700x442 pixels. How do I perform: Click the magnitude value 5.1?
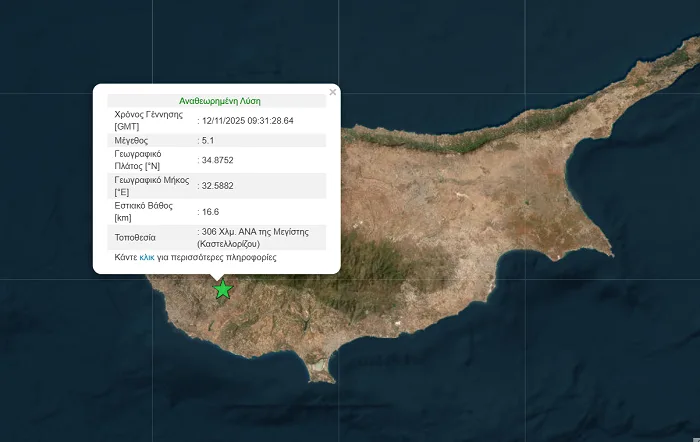coord(208,140)
